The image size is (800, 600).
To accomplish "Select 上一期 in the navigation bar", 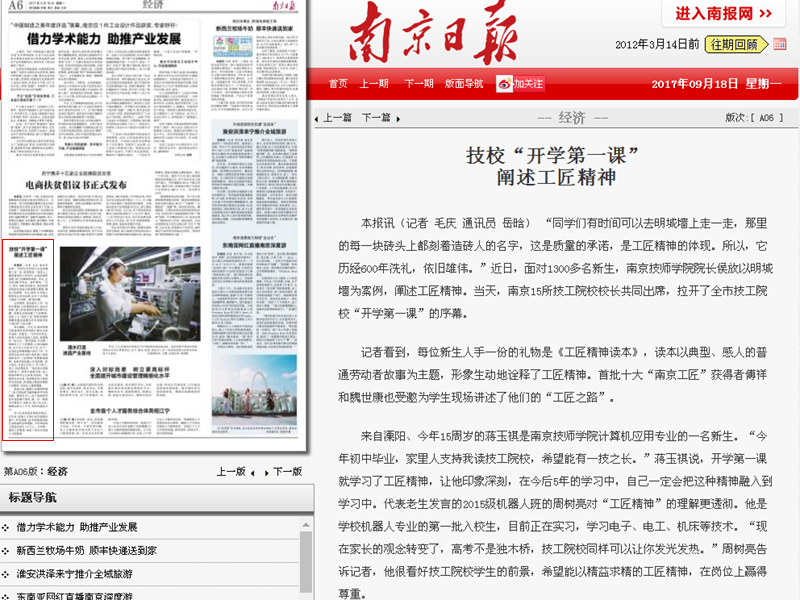I will (374, 84).
